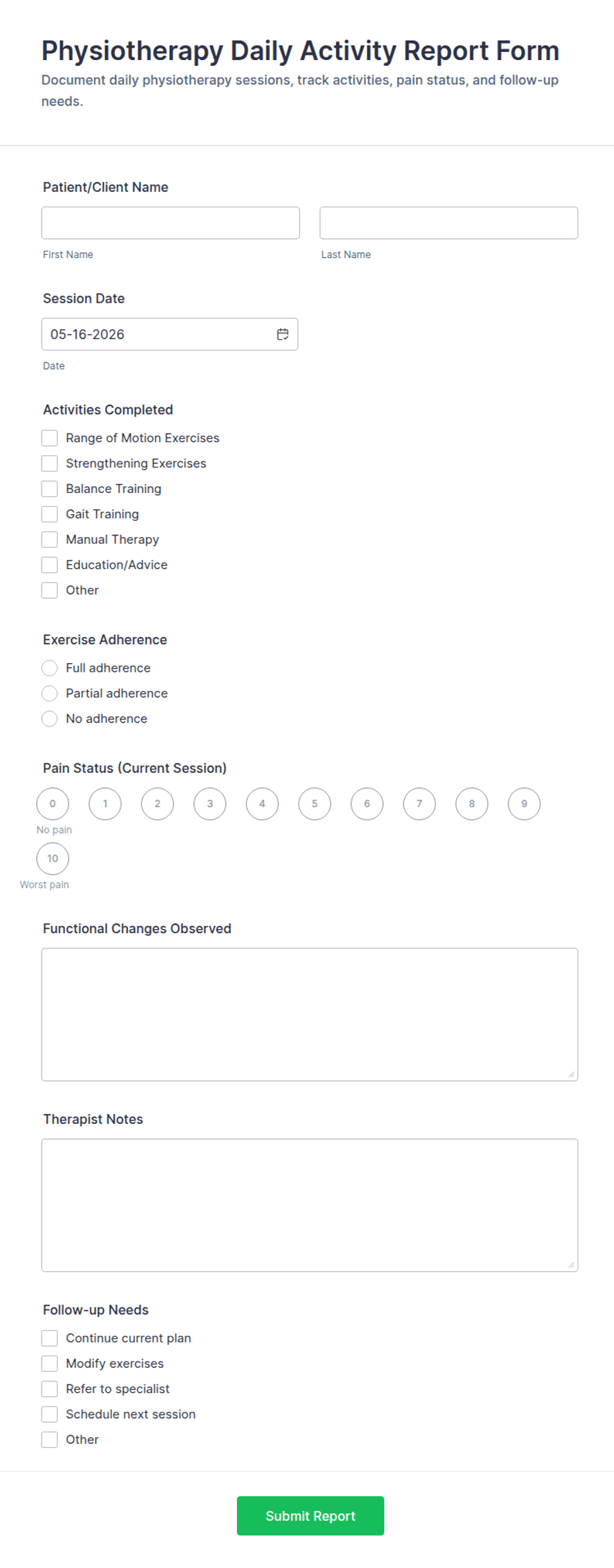The image size is (614, 1568).
Task: Select No adherence option
Action: tap(50, 719)
